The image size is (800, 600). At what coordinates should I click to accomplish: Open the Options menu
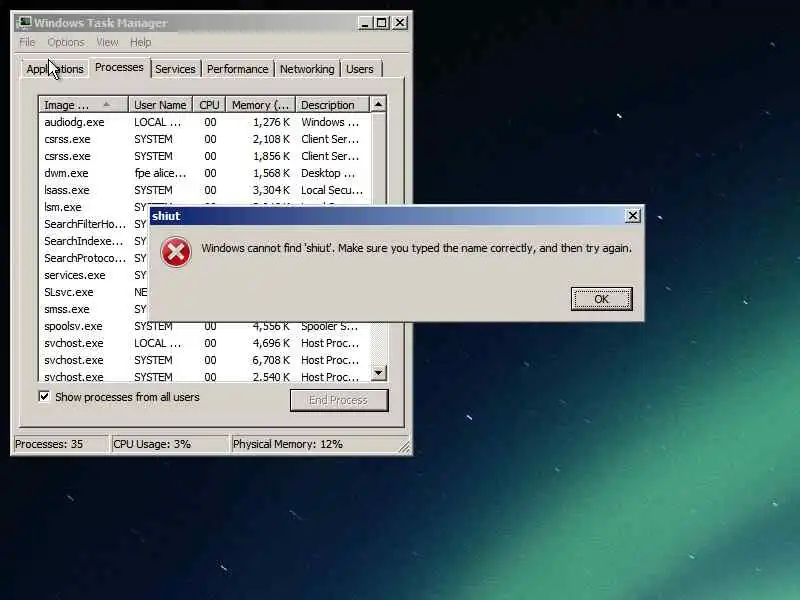coord(66,42)
